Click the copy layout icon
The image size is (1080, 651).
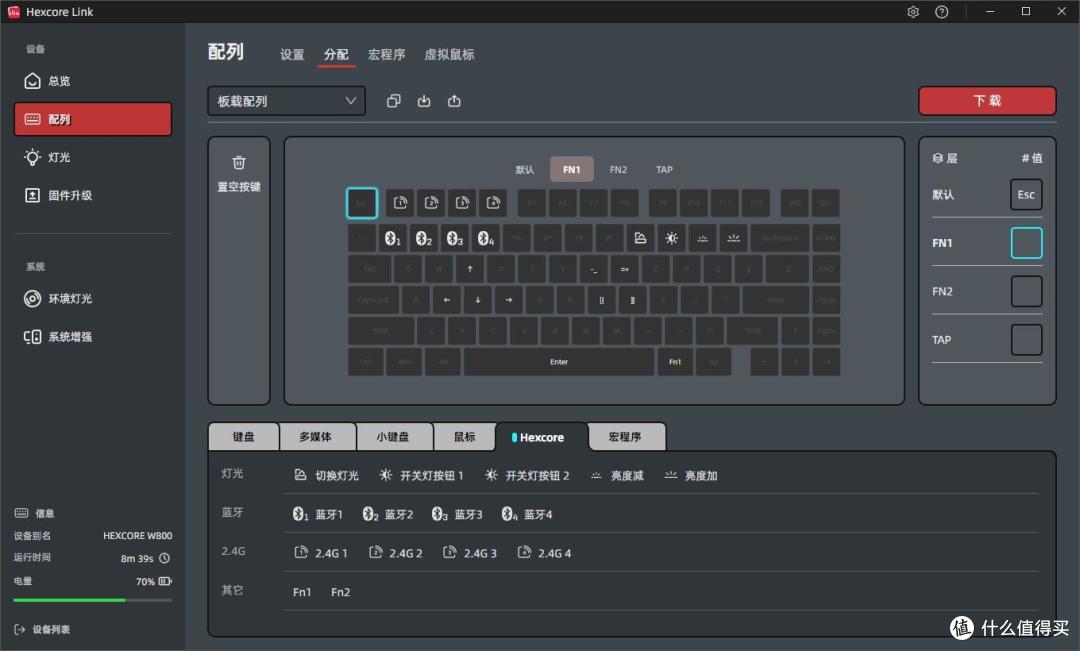[393, 101]
